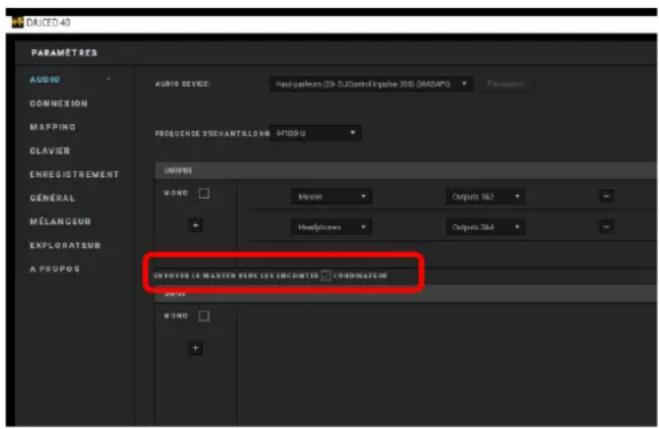The width and height of the screenshot is (659, 429).
Task: Open the Headphones channel dropdown
Action: [x=331, y=227]
